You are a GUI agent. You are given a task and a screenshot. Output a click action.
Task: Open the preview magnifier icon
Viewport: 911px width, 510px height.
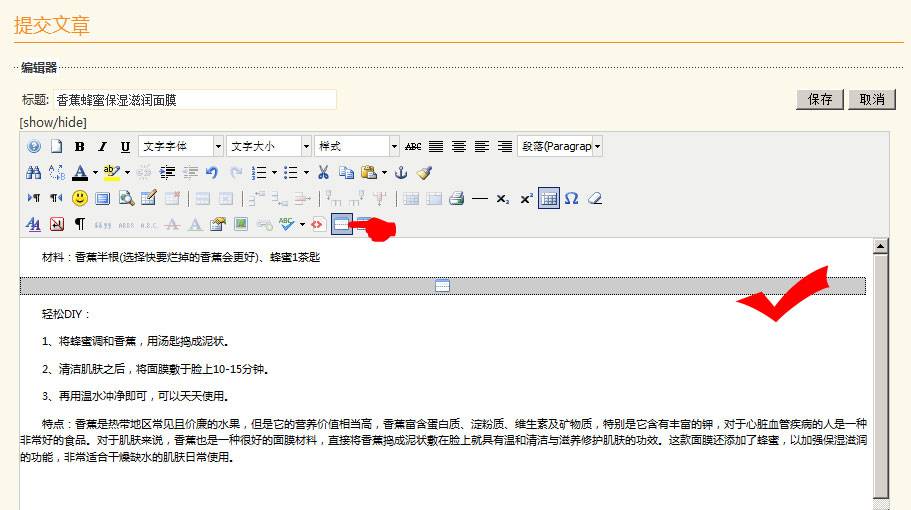[125, 199]
